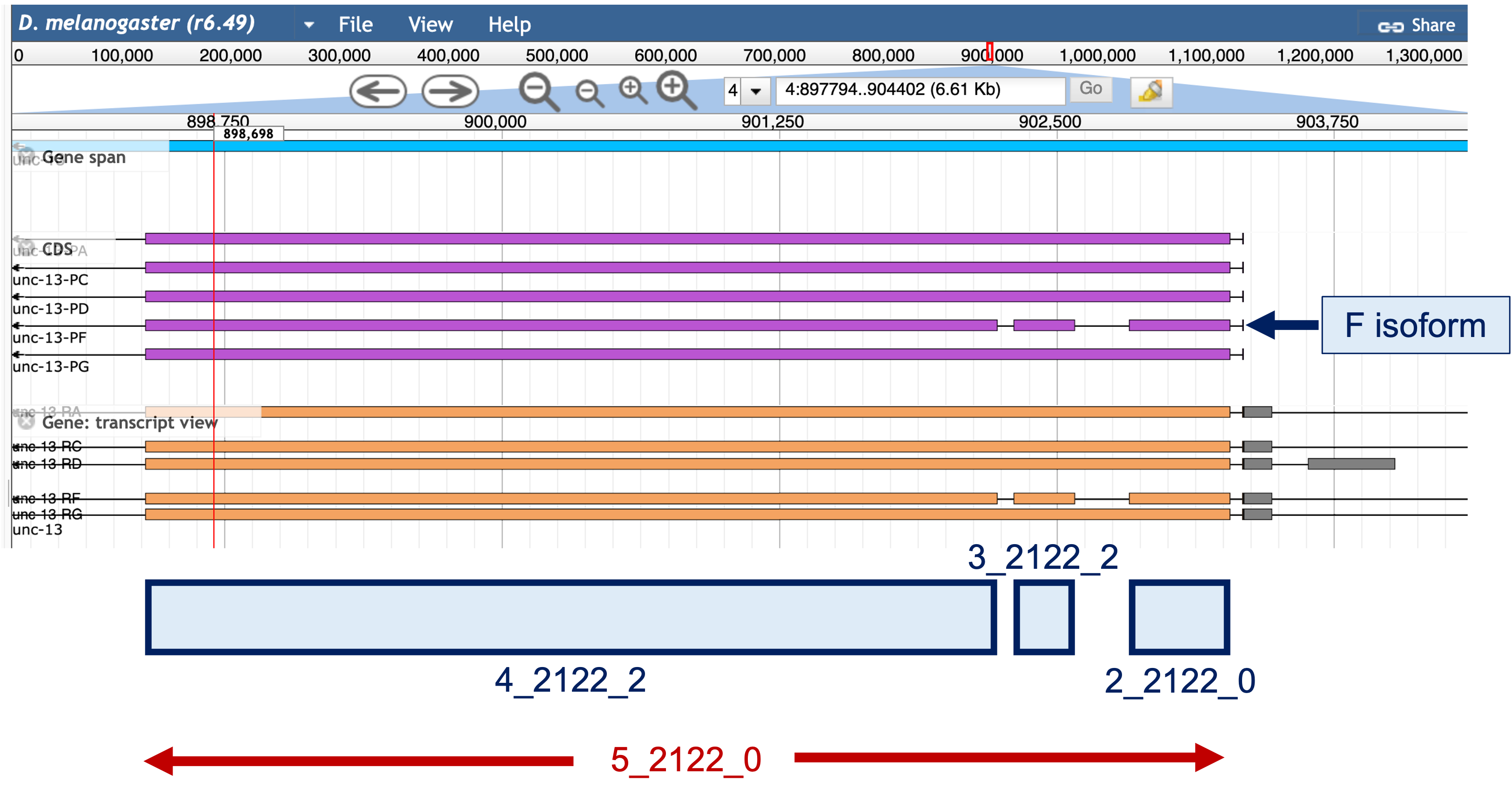This screenshot has height=802, width=1512.
Task: Click the Share button
Action: click(1416, 25)
